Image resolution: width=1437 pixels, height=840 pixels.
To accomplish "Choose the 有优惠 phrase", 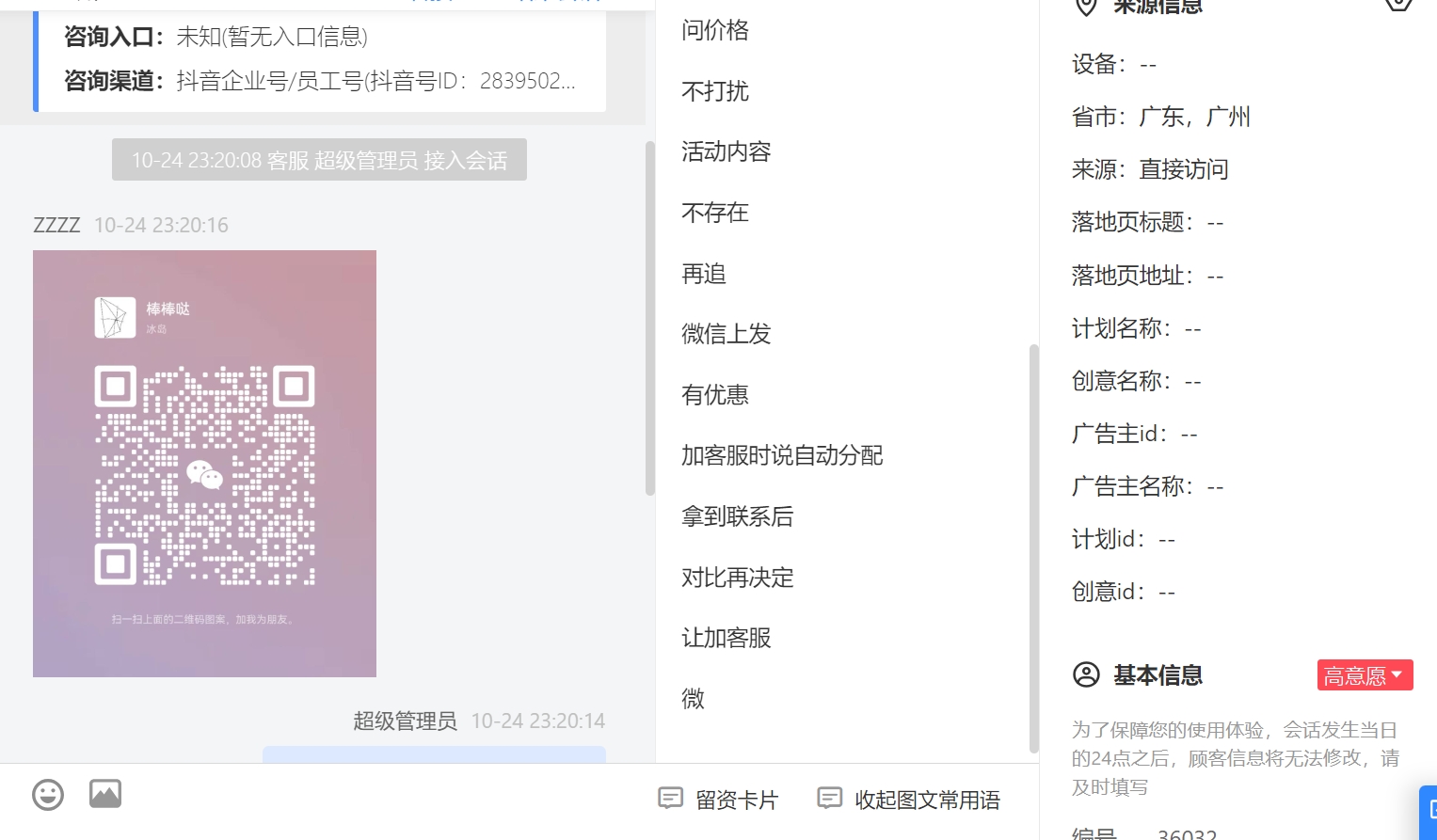I will tap(715, 395).
